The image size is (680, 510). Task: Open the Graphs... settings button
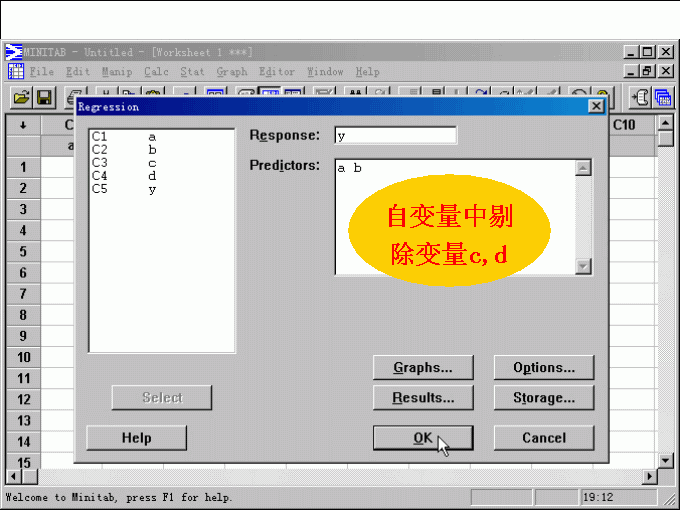coord(422,368)
